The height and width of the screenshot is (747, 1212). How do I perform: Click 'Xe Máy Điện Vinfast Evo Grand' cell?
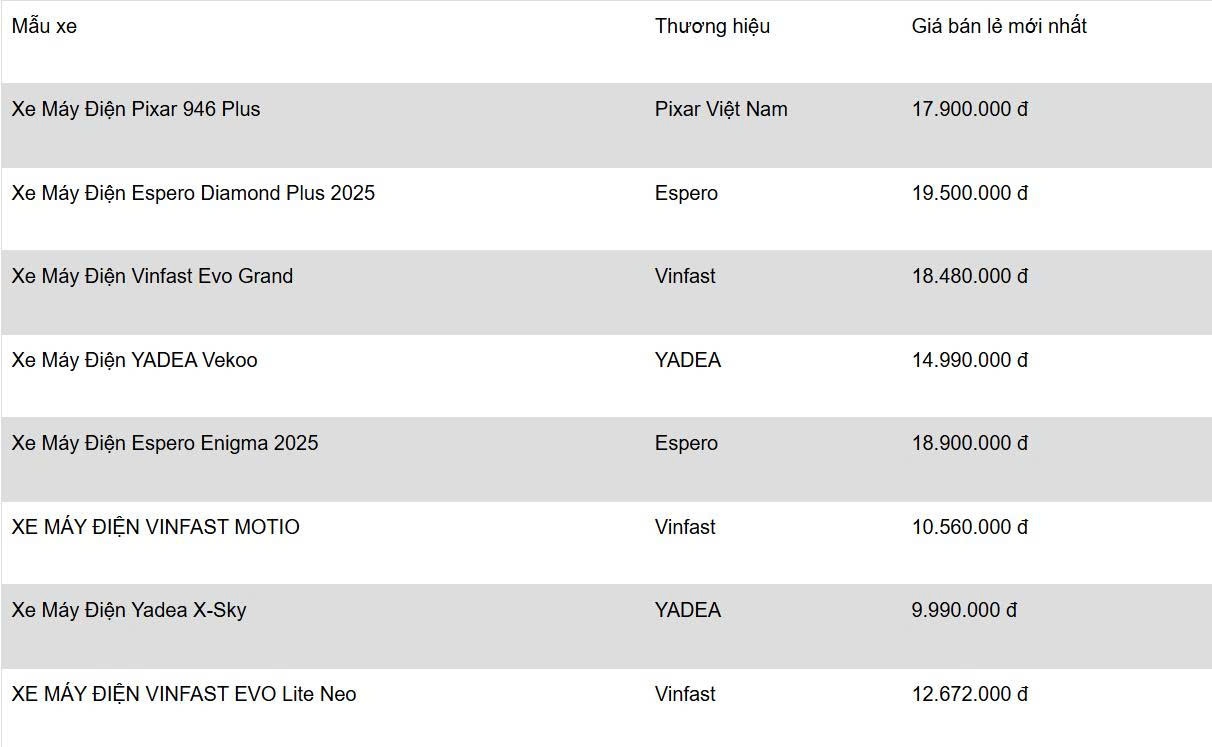tap(152, 277)
